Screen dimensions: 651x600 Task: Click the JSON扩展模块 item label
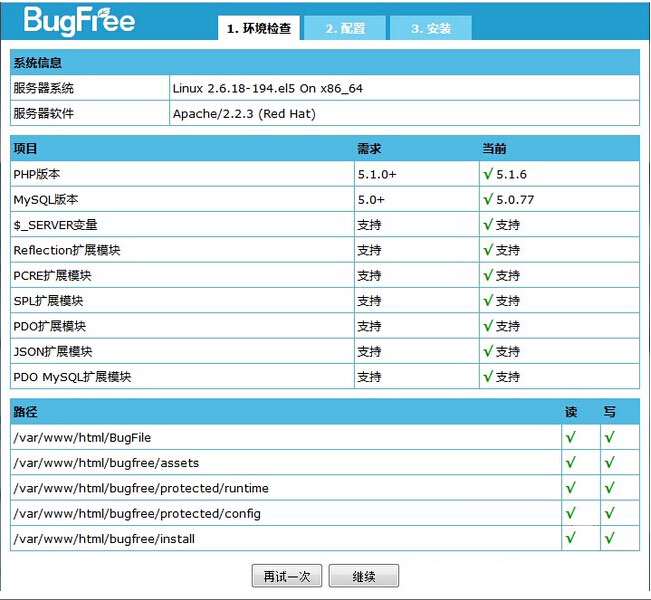53,352
